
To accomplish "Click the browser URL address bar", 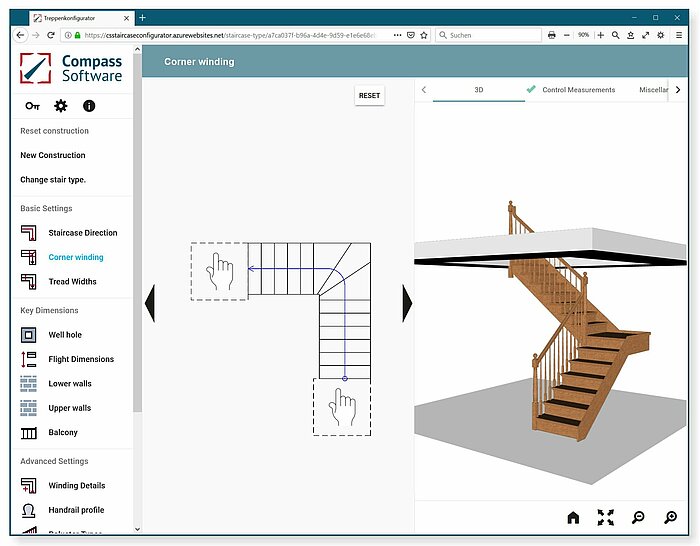I will point(232,35).
